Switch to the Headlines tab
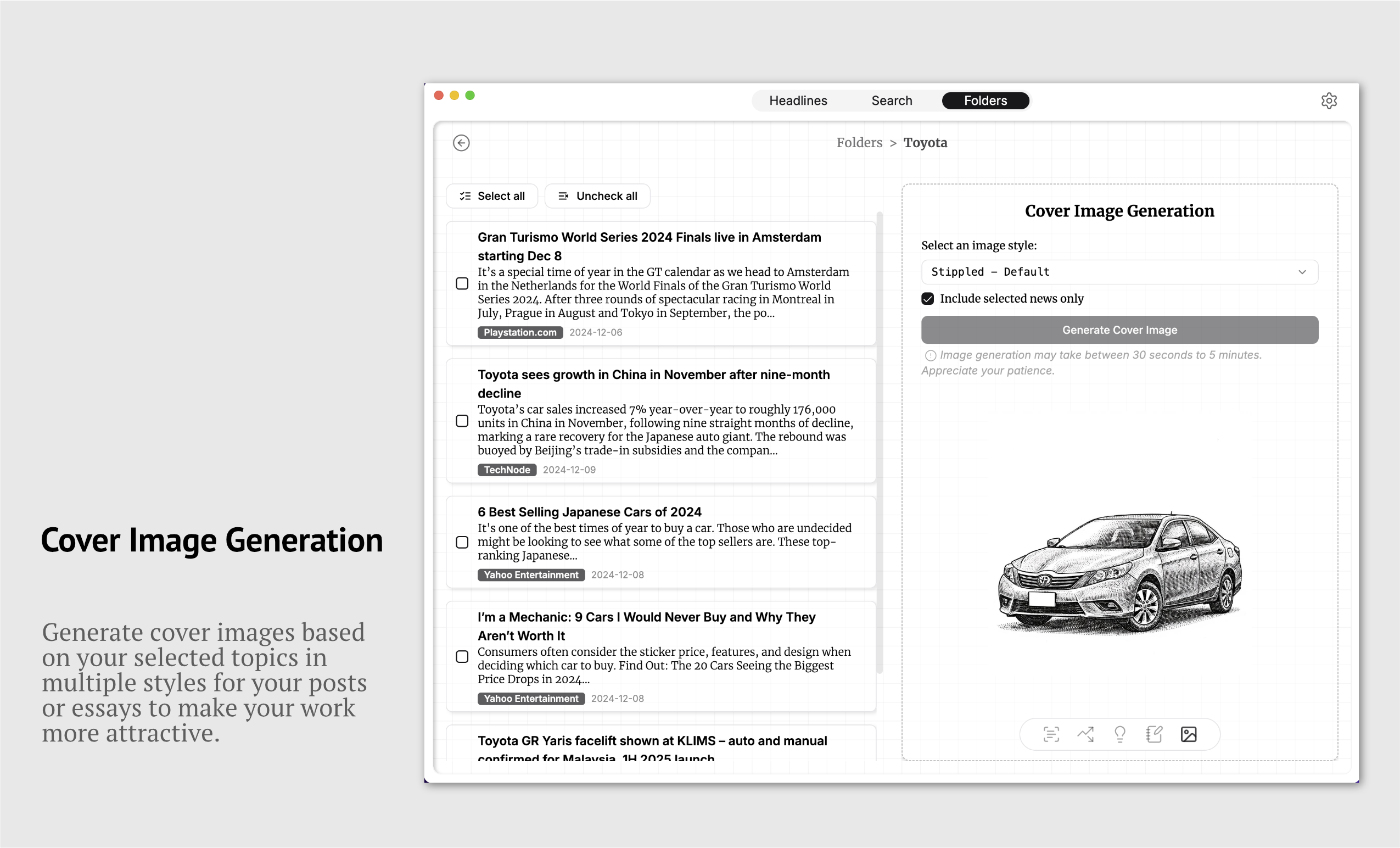This screenshot has height=848, width=1400. (x=798, y=101)
